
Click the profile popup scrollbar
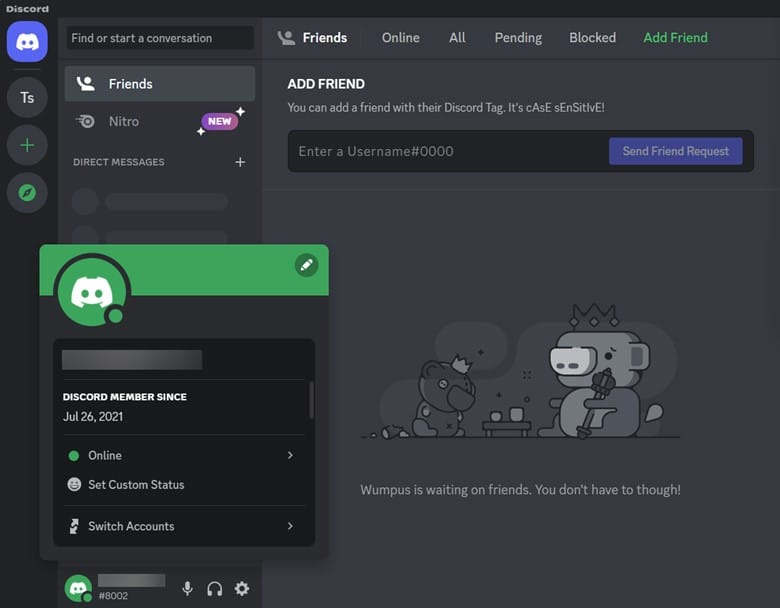[x=311, y=400]
